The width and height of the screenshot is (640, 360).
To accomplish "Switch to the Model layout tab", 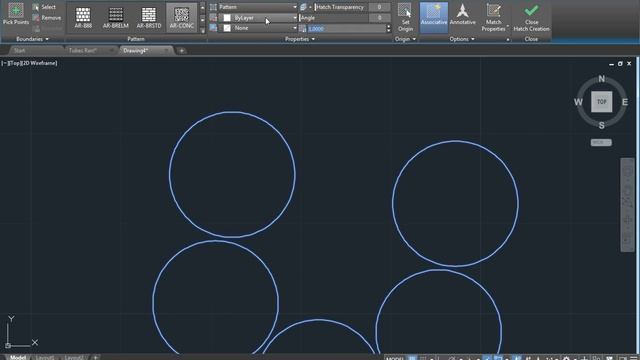I will click(x=18, y=357).
